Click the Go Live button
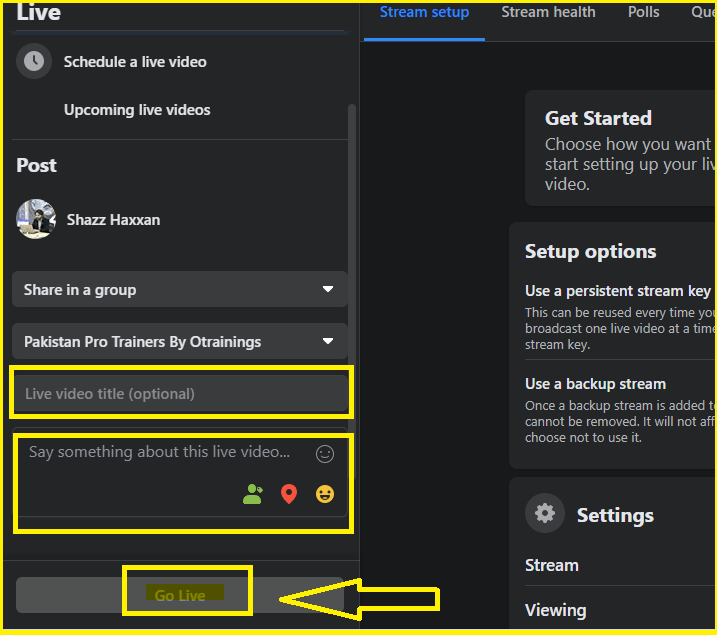 180,595
